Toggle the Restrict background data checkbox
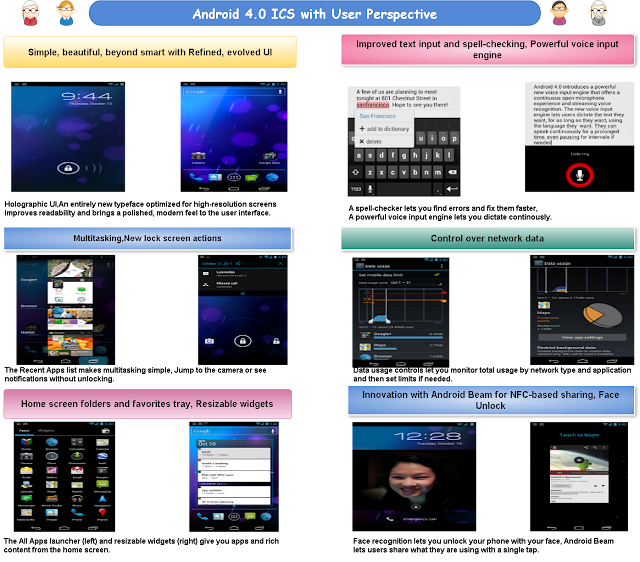Image resolution: width=640 pixels, height=562 pixels. tap(620, 350)
